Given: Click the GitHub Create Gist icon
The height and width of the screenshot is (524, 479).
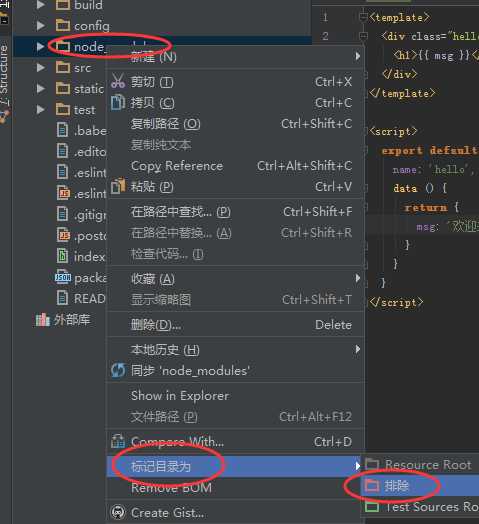Looking at the screenshot, I should pos(118,512).
